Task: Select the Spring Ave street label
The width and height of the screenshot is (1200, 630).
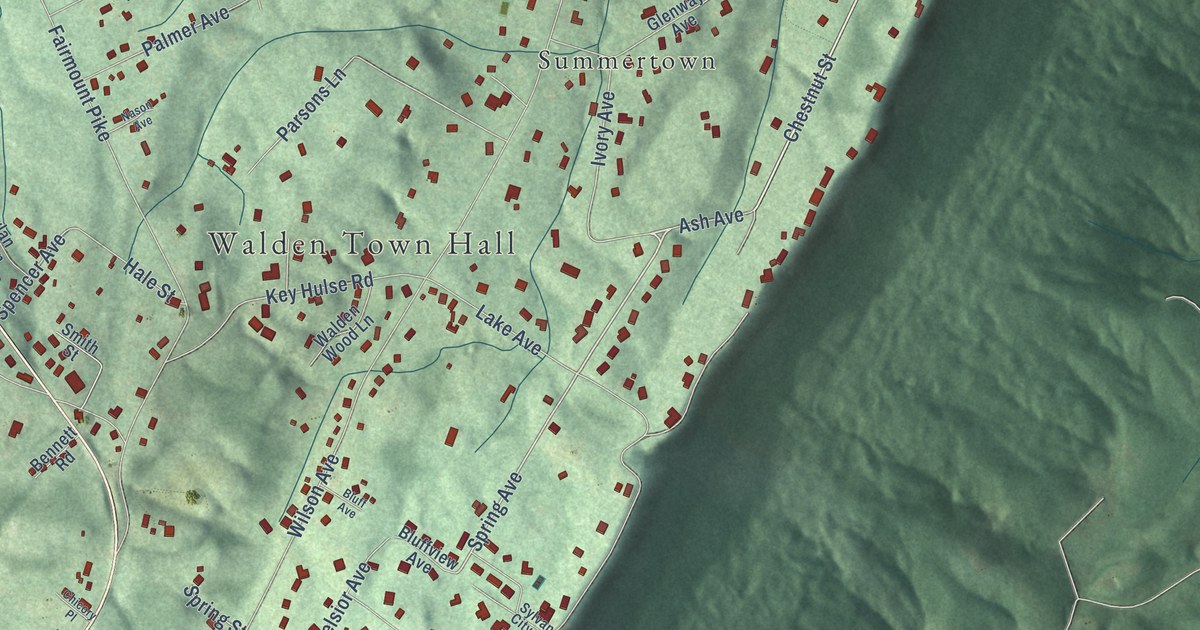Action: coord(495,511)
